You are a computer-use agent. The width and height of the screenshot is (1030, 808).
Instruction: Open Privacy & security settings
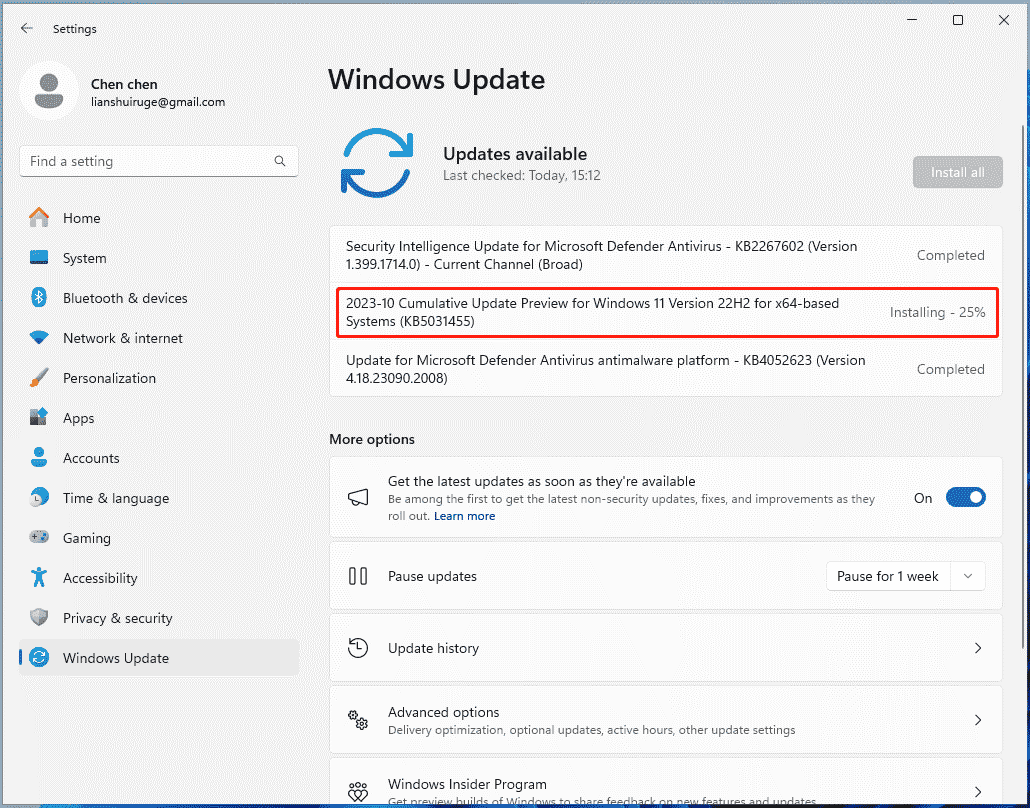pyautogui.click(x=159, y=618)
